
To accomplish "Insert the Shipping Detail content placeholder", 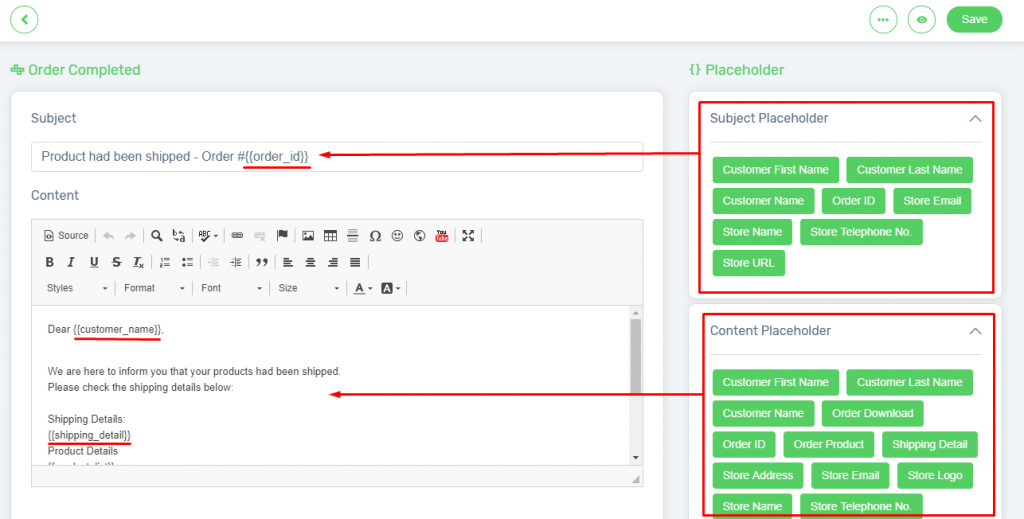I will pos(929,444).
